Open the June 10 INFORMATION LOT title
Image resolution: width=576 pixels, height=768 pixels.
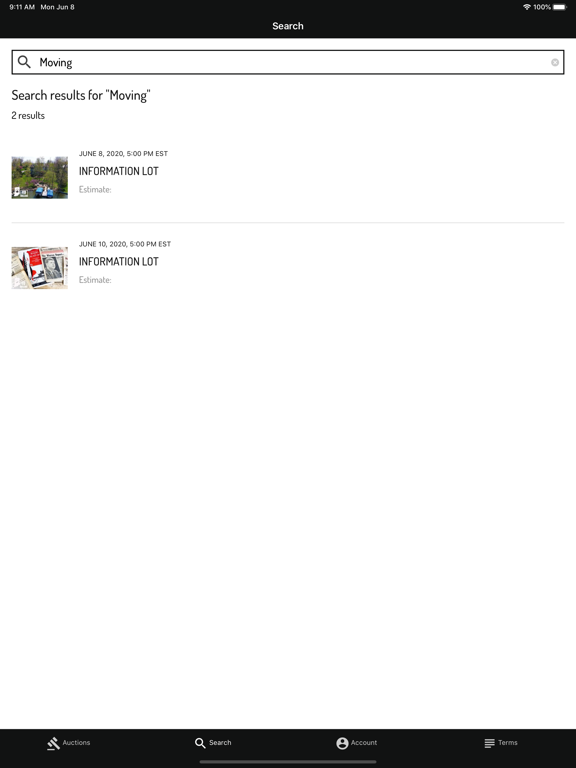point(119,262)
